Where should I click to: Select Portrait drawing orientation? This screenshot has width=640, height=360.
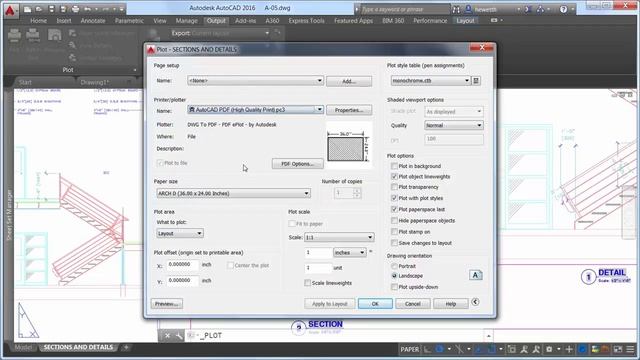(x=394, y=266)
